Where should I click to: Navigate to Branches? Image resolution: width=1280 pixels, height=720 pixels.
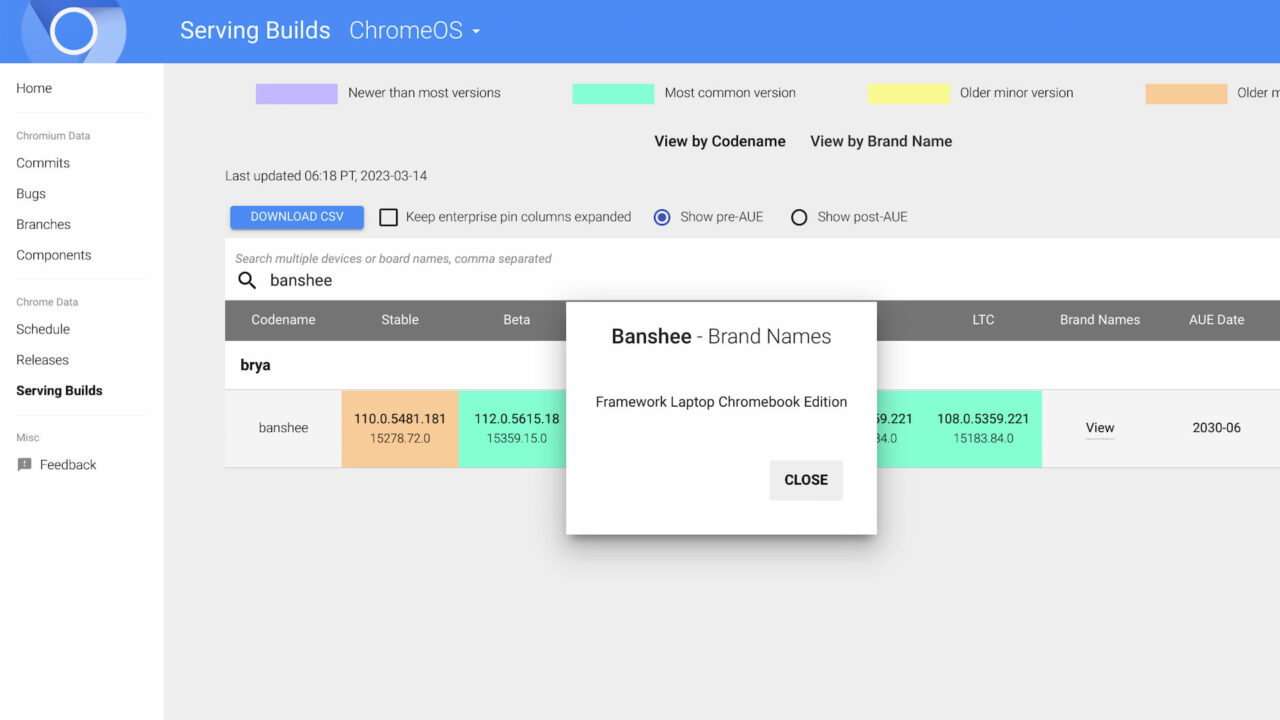point(43,224)
